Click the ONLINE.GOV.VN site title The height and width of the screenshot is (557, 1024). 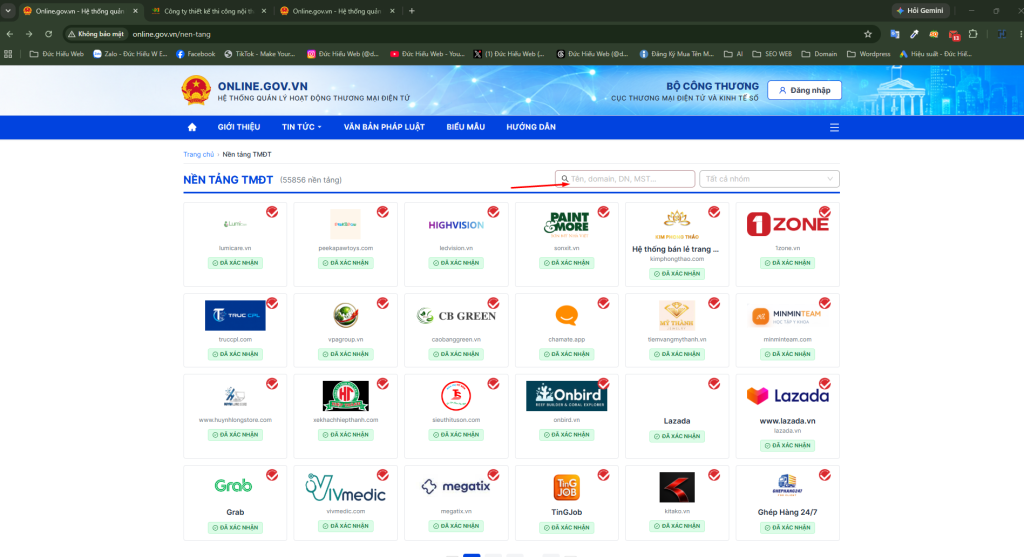click(263, 86)
